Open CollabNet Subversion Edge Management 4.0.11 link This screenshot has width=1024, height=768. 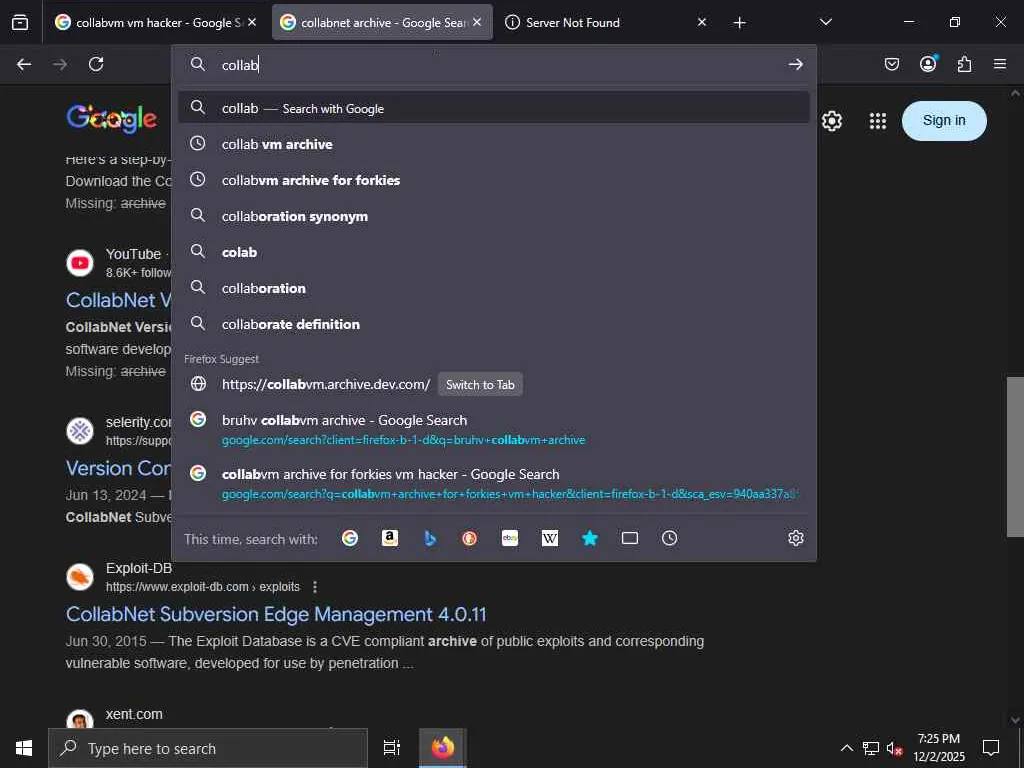click(x=276, y=614)
